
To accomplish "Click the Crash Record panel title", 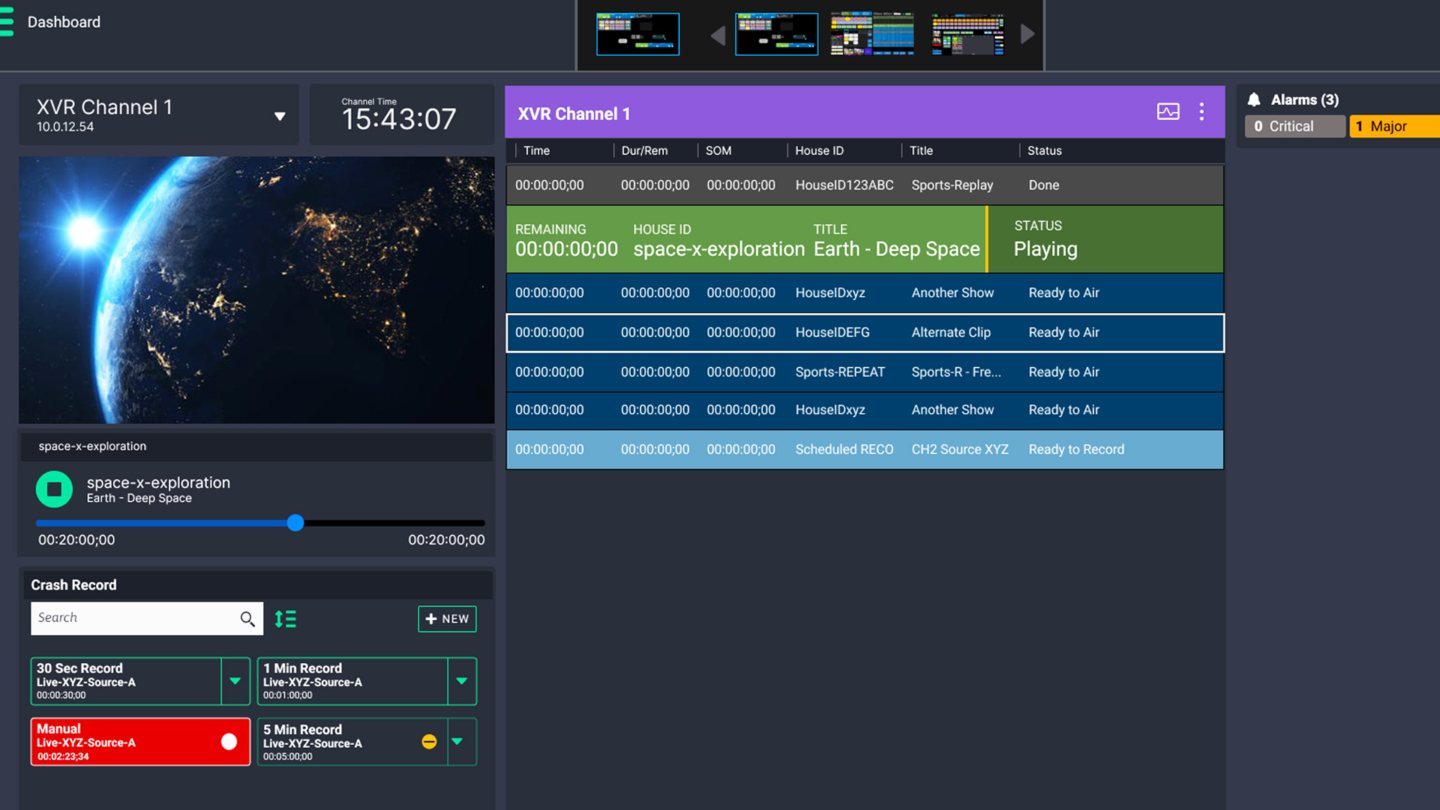I will (x=73, y=585).
